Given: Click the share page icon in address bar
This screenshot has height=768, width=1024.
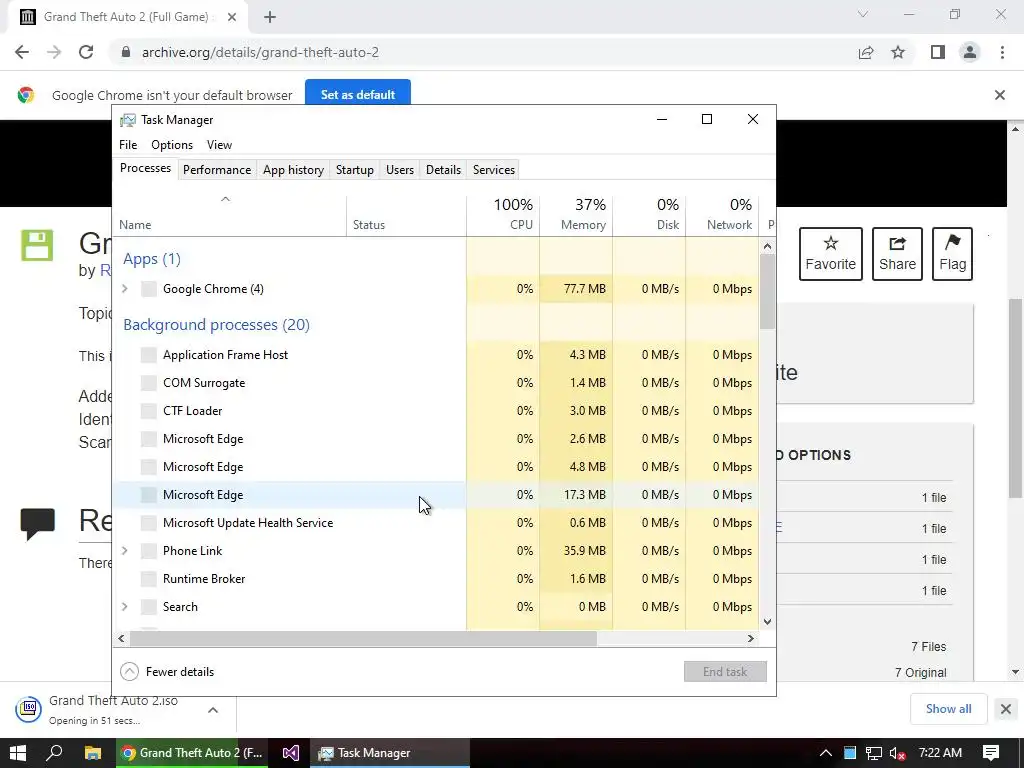Looking at the screenshot, I should coord(866,52).
